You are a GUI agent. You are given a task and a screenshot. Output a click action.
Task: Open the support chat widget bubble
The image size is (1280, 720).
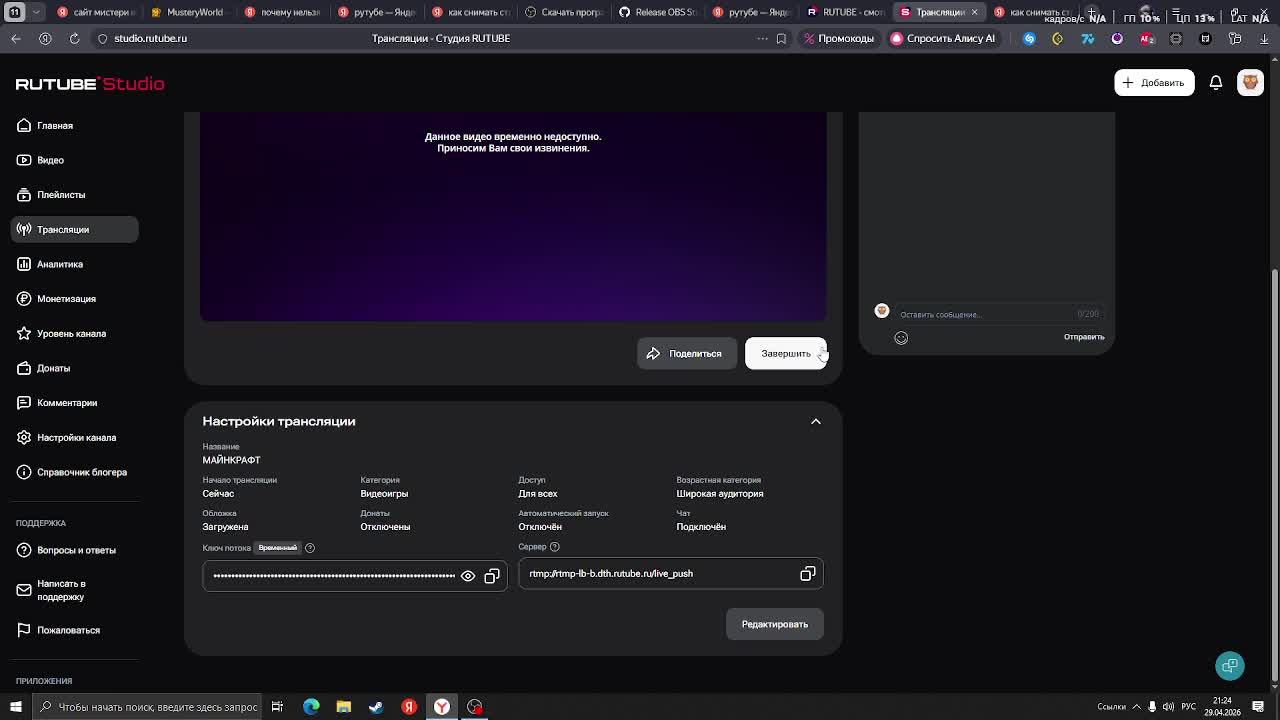point(1230,666)
